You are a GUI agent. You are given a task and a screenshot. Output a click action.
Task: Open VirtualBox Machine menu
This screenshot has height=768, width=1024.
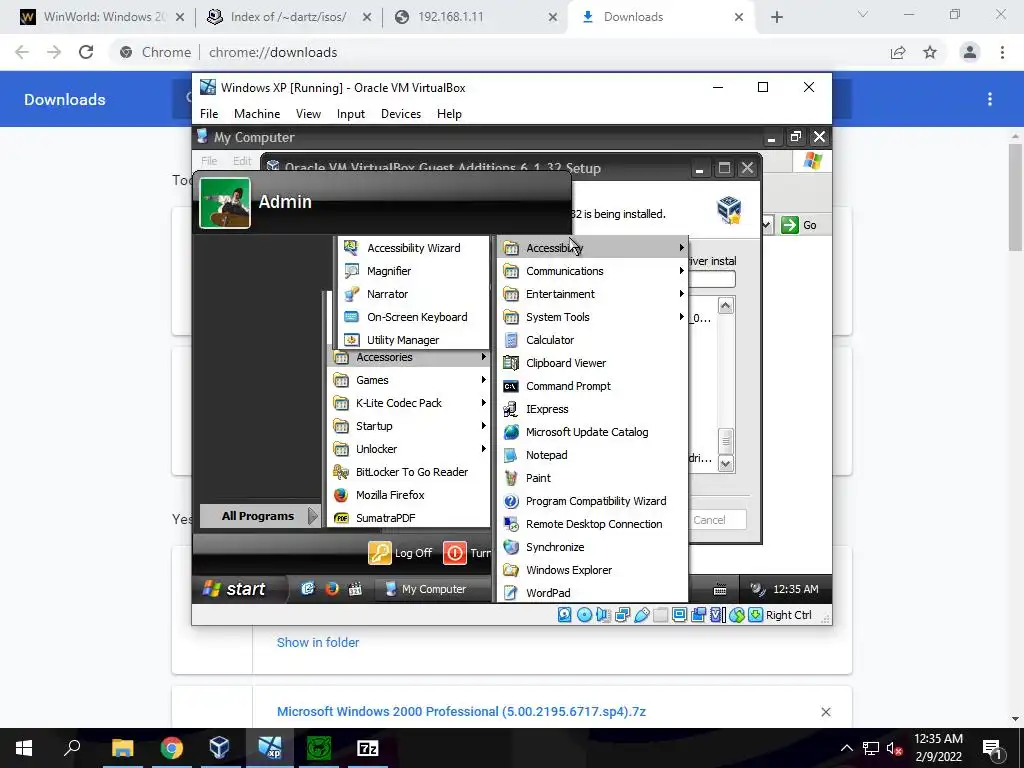(257, 114)
